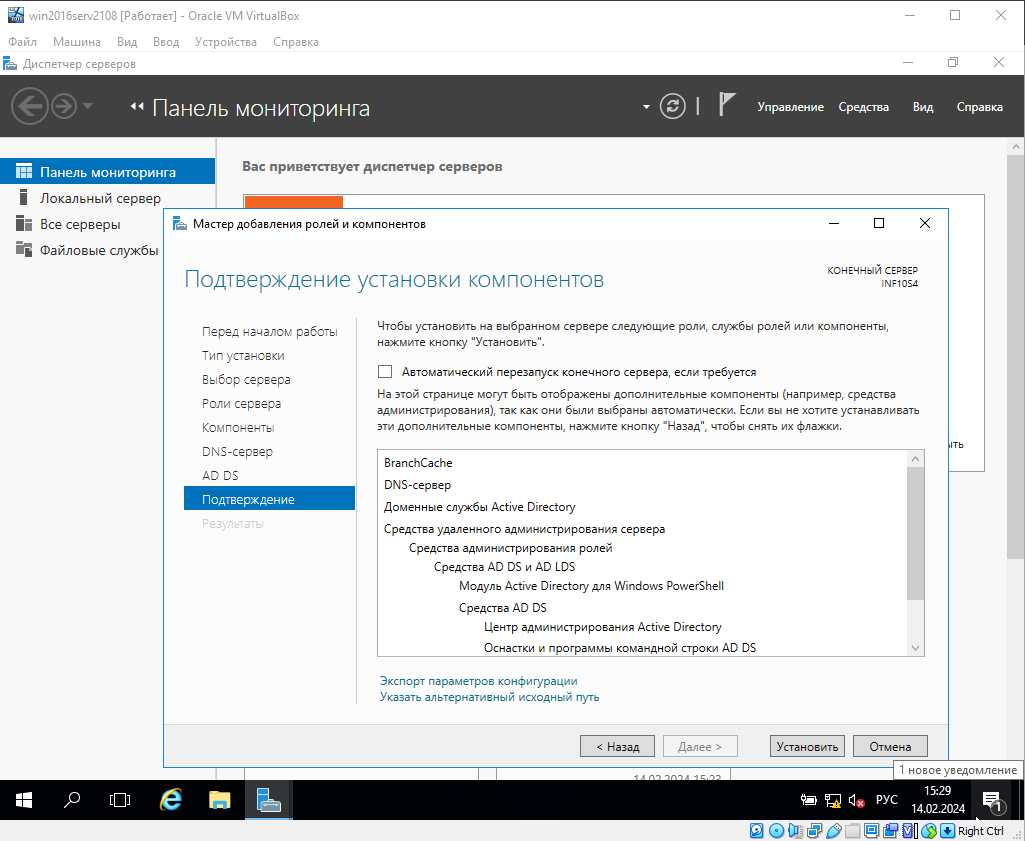Click Экспорт параметров конфигурации link
The image size is (1025, 841).
pos(479,681)
